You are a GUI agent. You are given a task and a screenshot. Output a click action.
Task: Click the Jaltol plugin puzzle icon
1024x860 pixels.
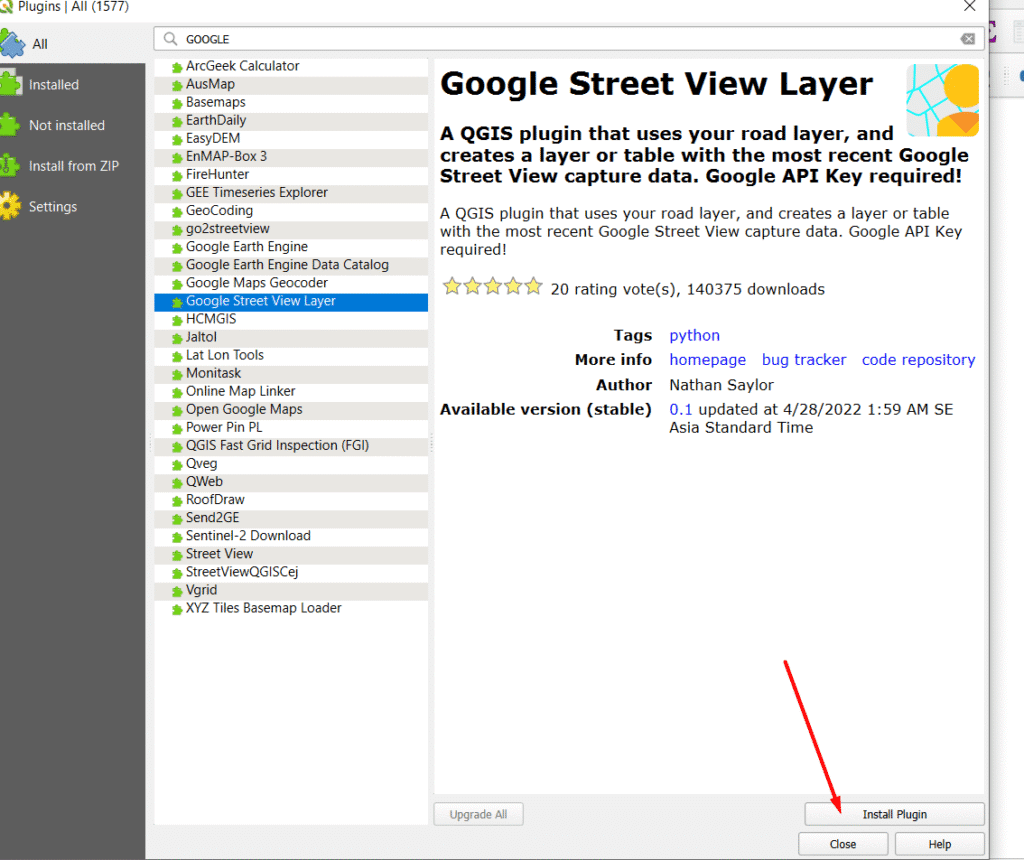176,338
